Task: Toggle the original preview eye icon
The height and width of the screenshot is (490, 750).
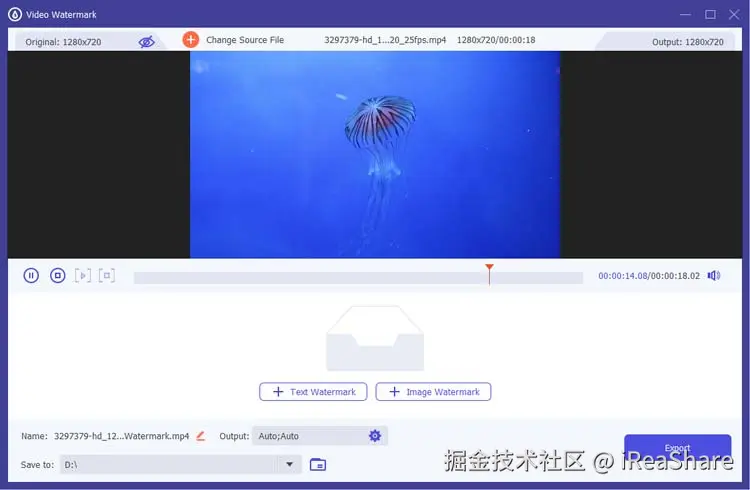Action: pos(146,42)
